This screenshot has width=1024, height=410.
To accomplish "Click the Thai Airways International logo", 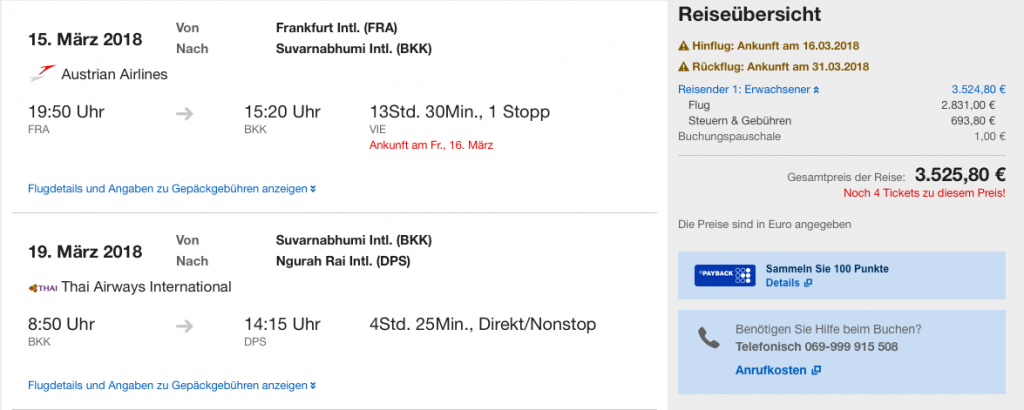I will (x=43, y=287).
